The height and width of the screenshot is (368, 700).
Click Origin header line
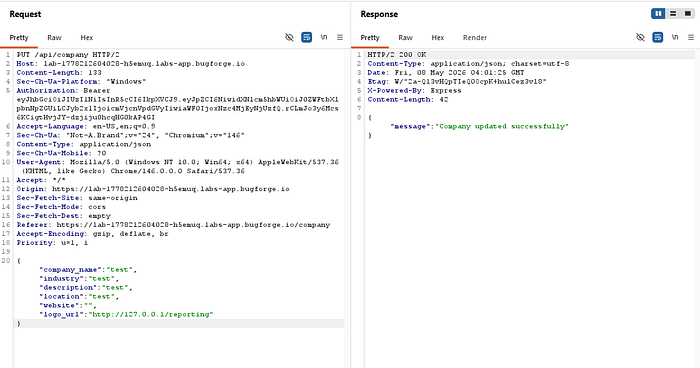153,189
